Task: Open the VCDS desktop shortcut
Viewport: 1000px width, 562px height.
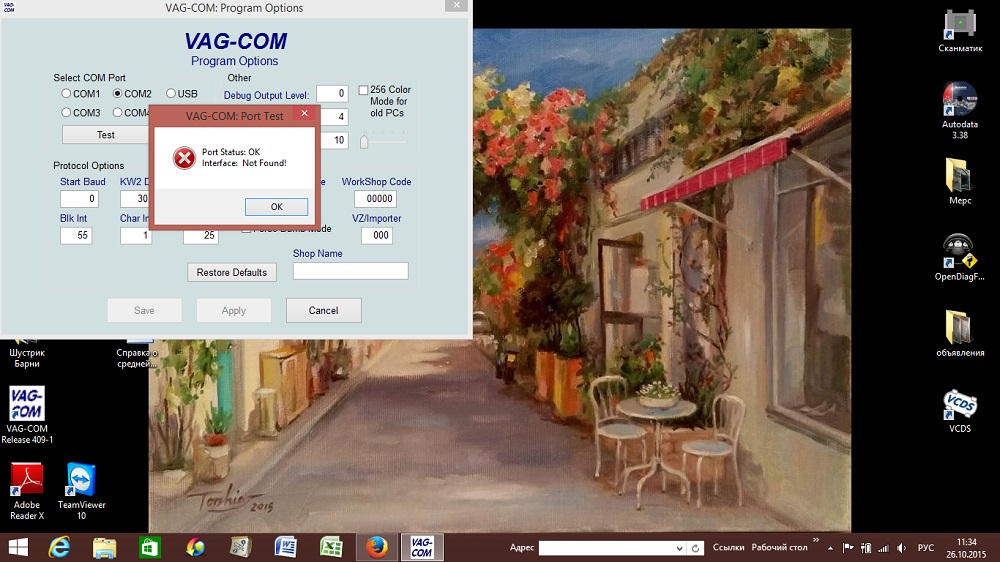Action: tap(960, 410)
